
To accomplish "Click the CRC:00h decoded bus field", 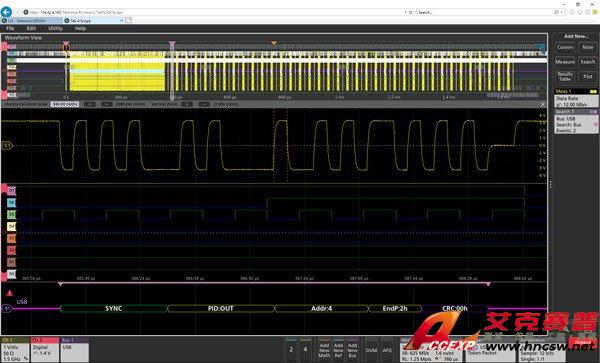I will (455, 308).
